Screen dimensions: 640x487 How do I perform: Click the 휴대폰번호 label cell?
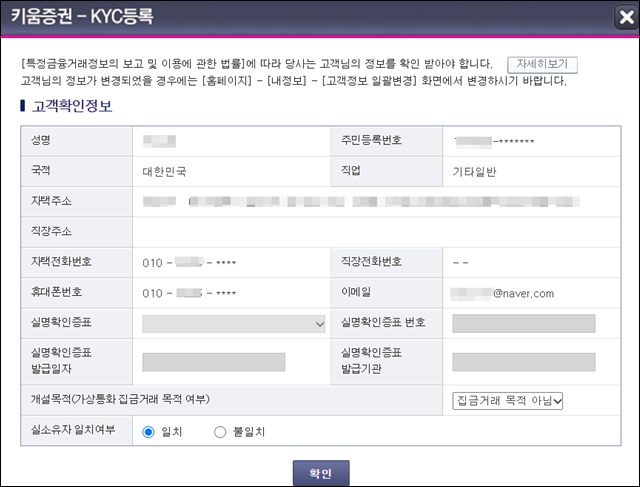click(x=77, y=293)
